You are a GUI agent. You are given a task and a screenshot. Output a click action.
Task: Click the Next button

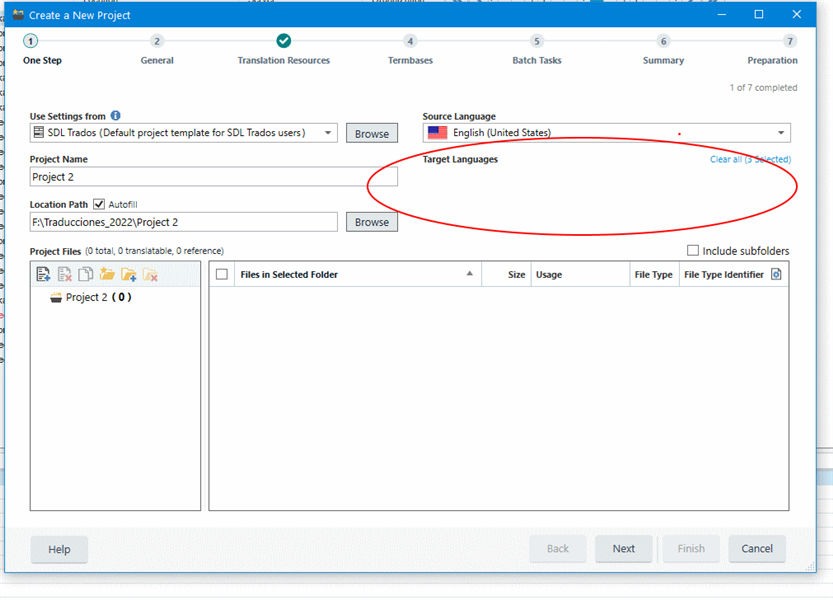click(x=623, y=548)
